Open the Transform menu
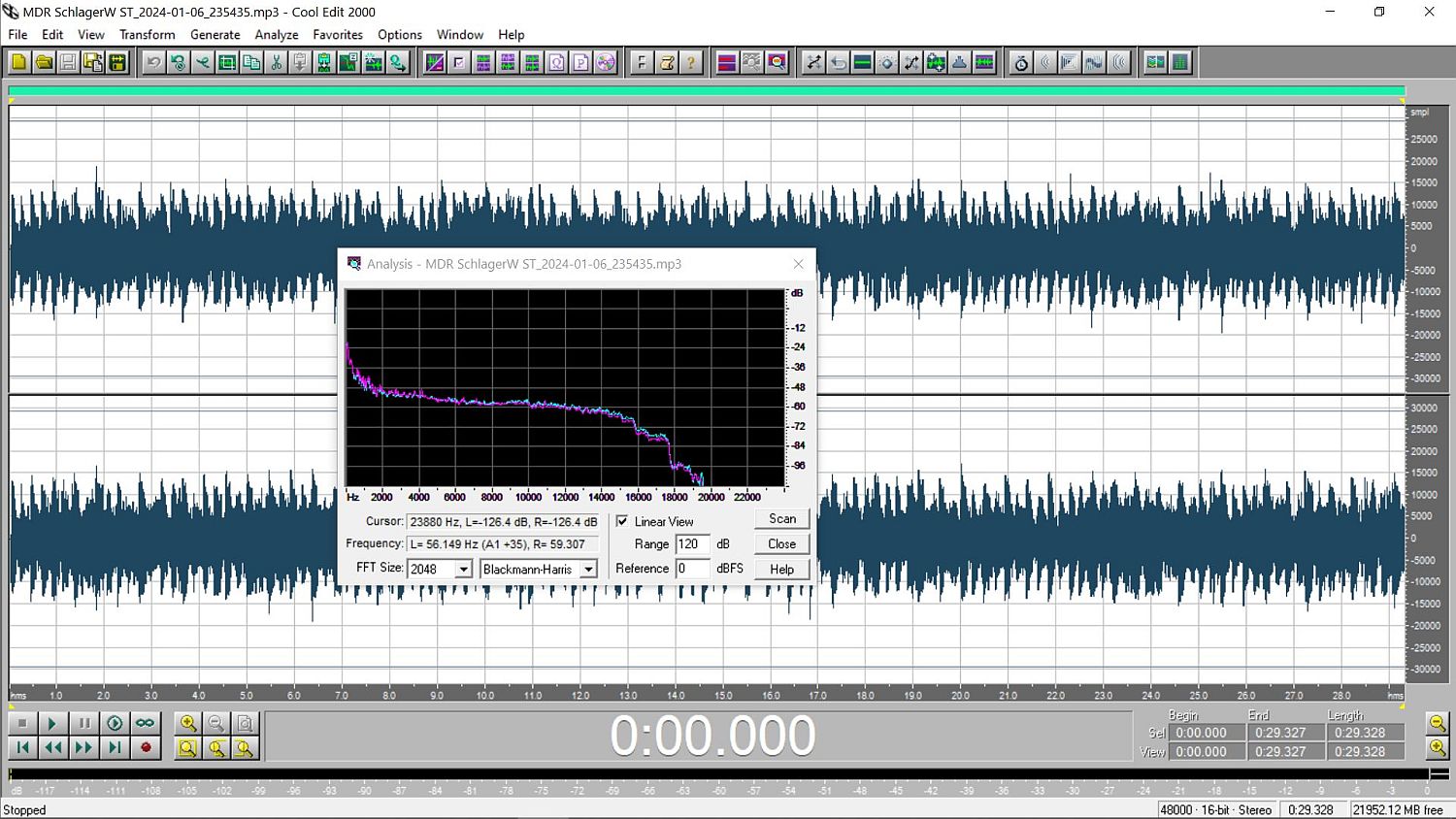The image size is (1456, 819). coord(147,34)
